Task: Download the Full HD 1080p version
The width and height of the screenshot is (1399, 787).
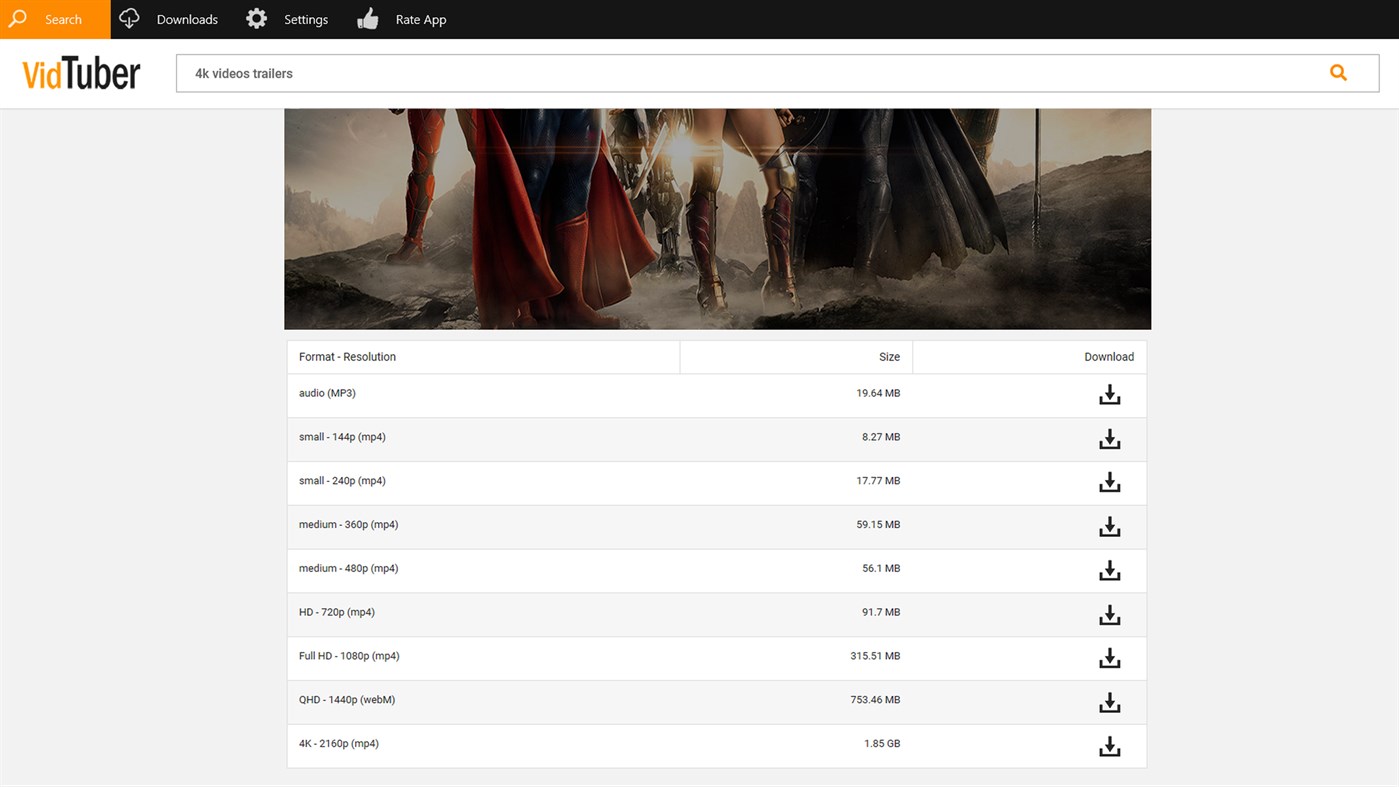Action: point(1109,658)
